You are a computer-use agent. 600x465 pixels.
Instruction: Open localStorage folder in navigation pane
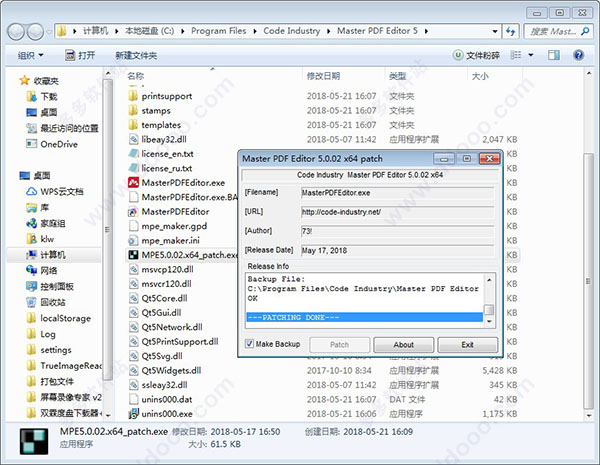65,318
